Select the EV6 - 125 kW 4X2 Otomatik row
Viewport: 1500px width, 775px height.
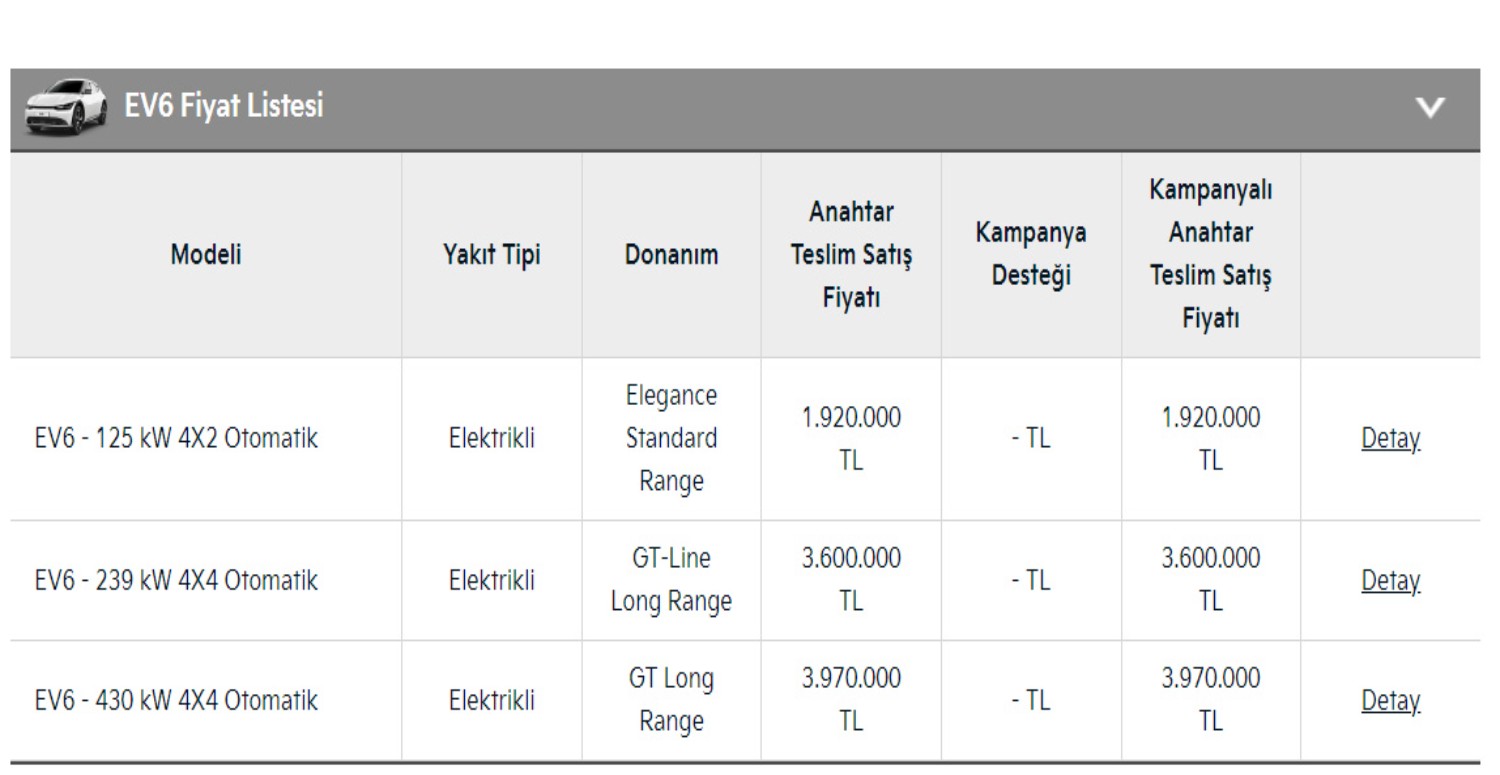click(176, 439)
